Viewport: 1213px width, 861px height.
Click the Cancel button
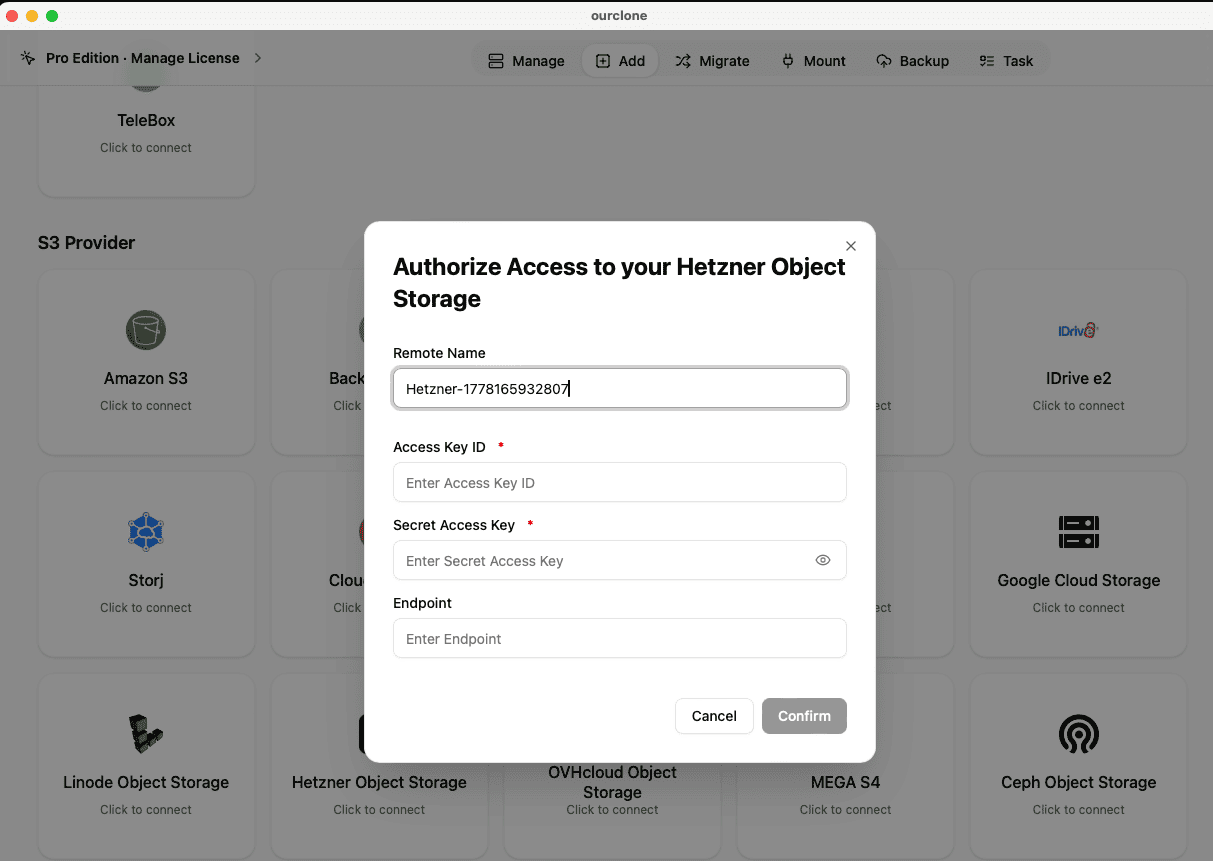tap(714, 716)
